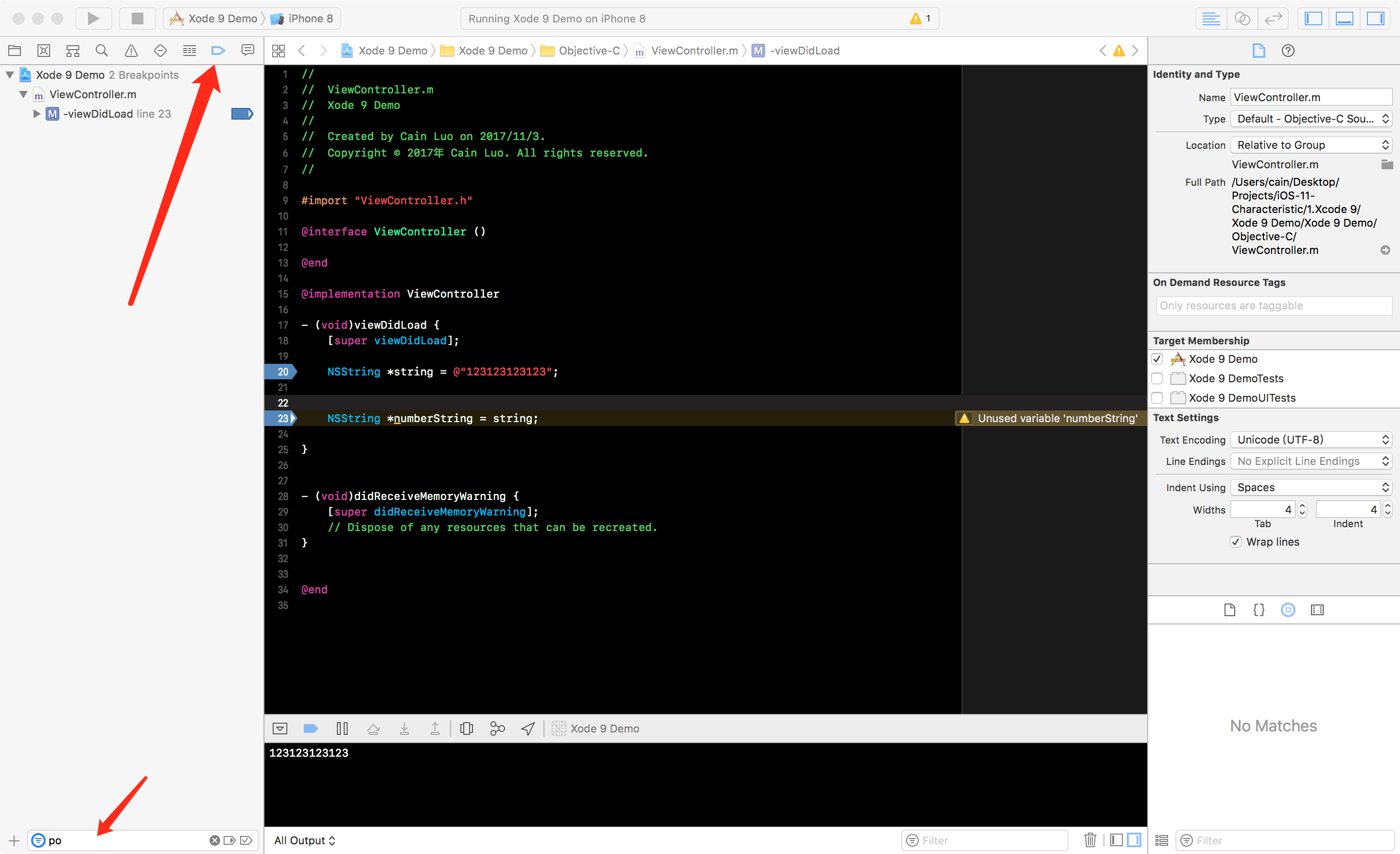
Task: Open the Breakpoint navigator tab
Action: pyautogui.click(x=218, y=51)
